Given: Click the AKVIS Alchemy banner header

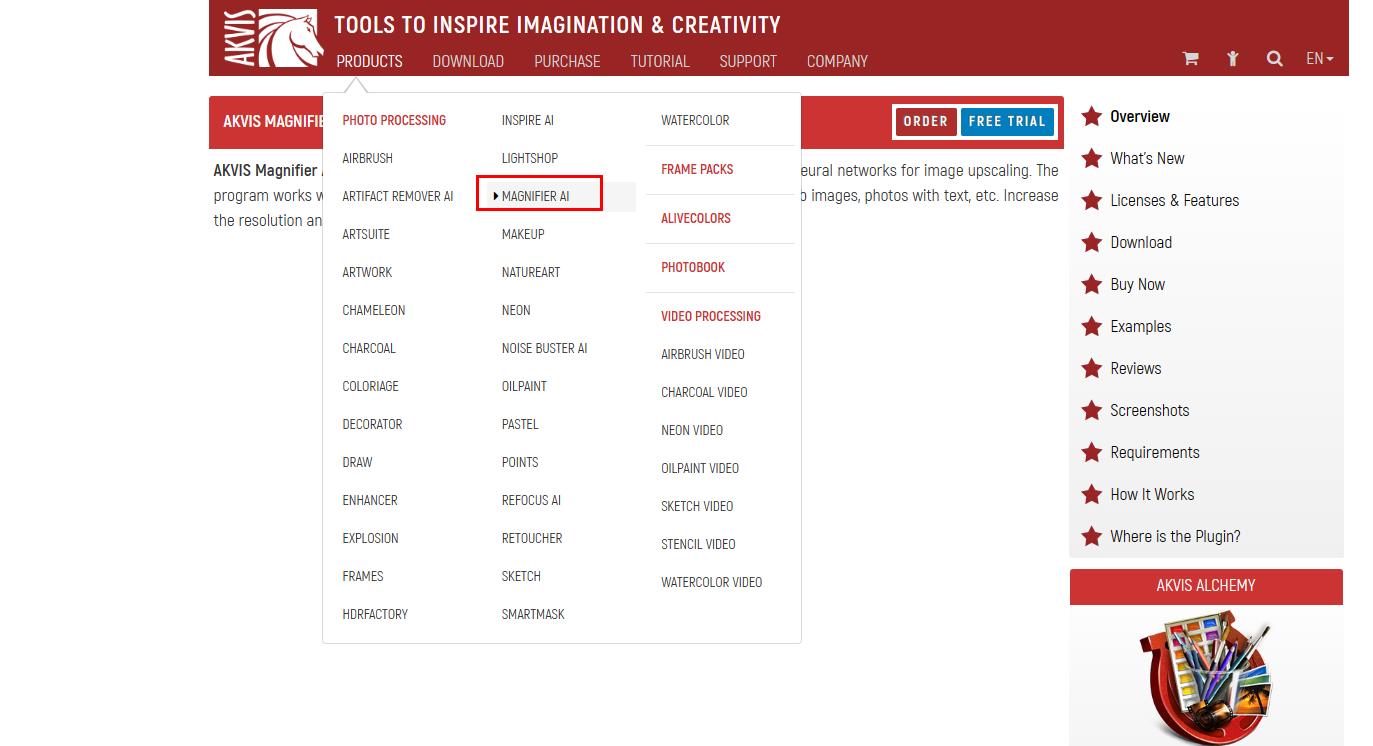Looking at the screenshot, I should pyautogui.click(x=1206, y=586).
